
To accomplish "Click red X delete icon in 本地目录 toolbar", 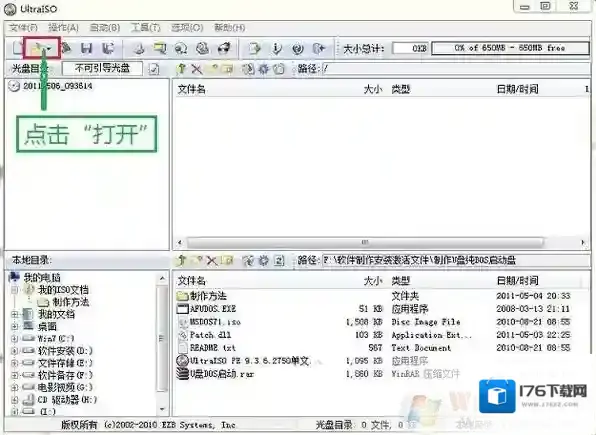I will (x=212, y=260).
